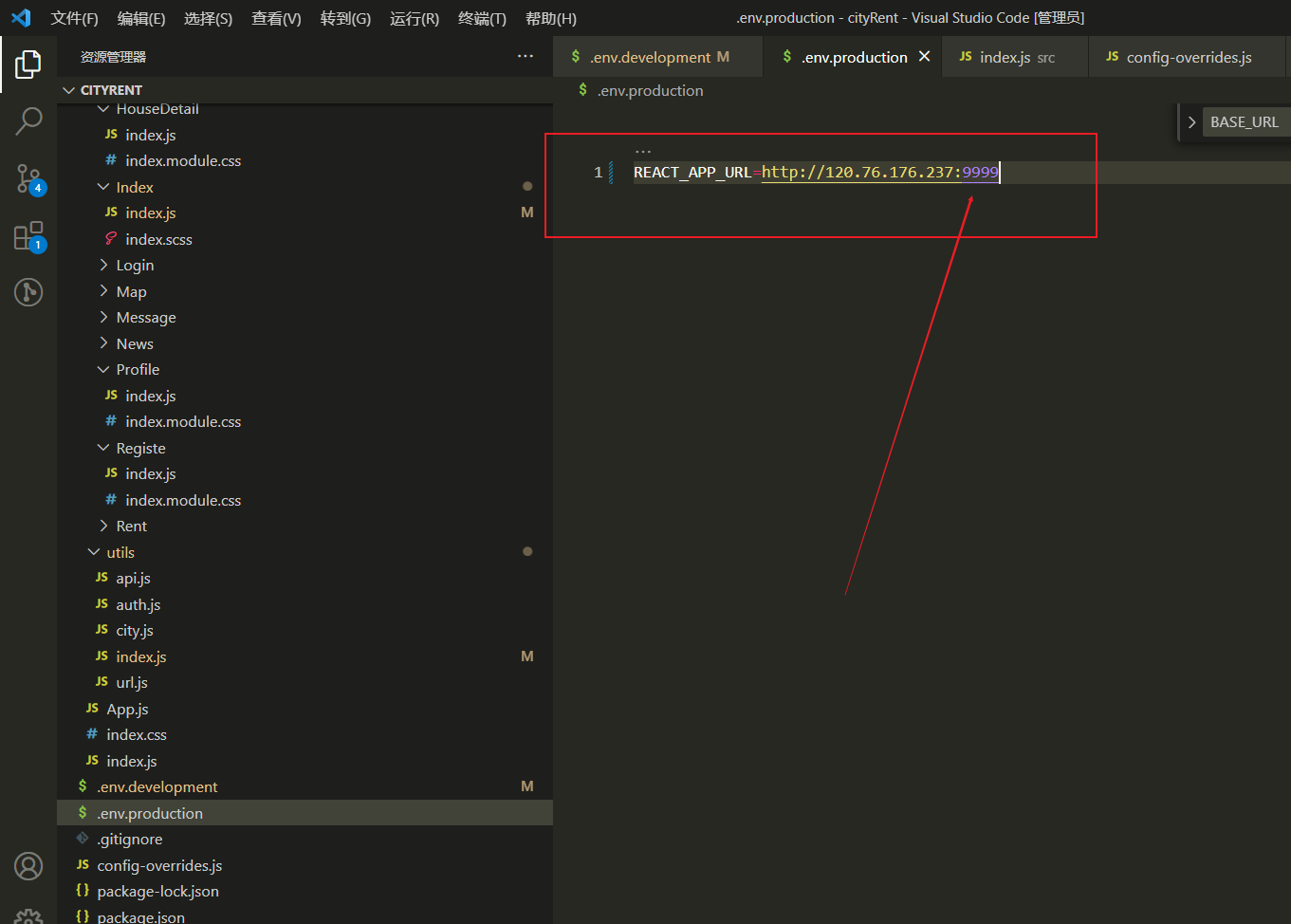Screen dimensions: 1291x924
Task: Click .env.production breadcrumb item
Action: pos(650,90)
